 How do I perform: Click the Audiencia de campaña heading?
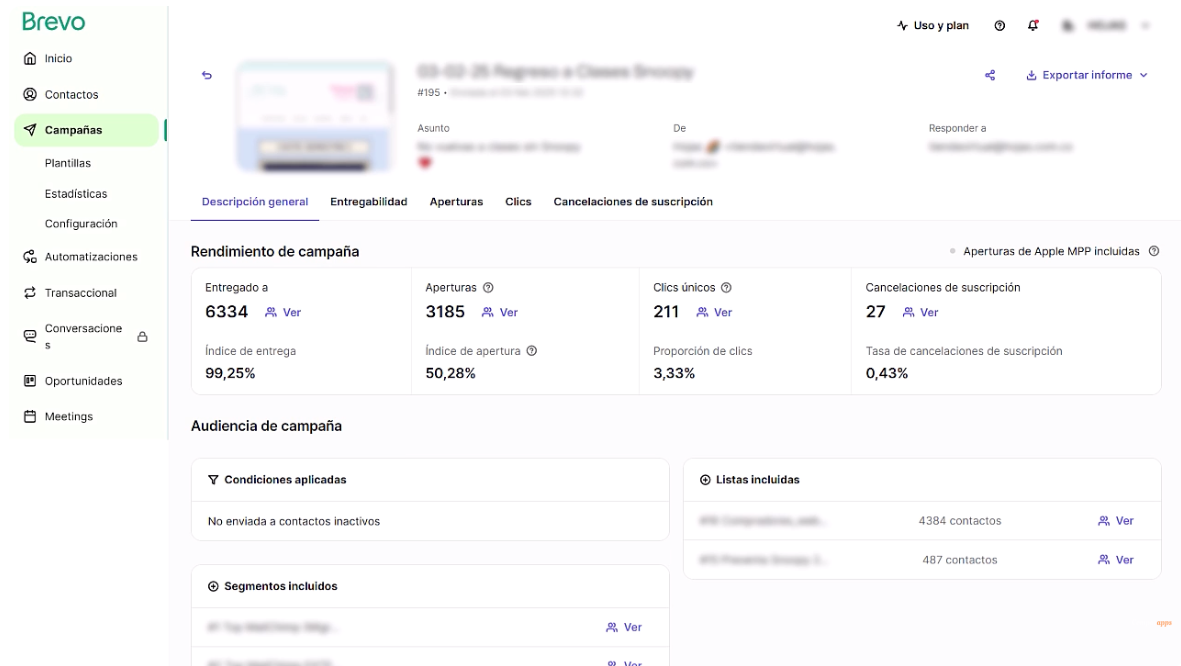(266, 426)
